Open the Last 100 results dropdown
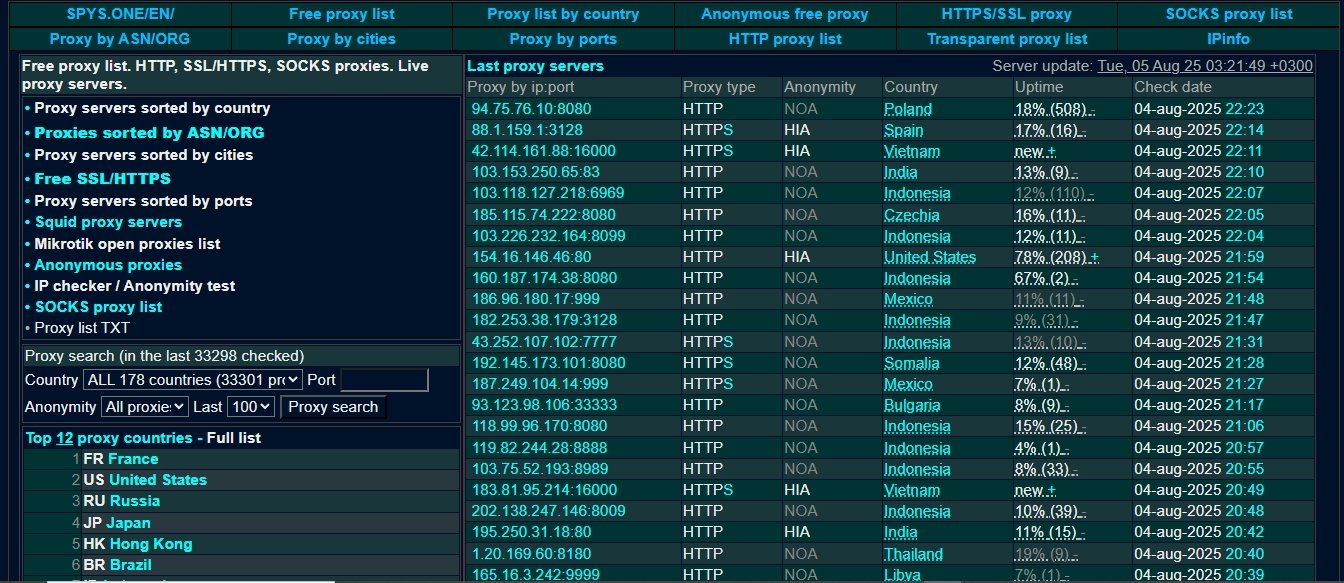1344x583 pixels. click(x=251, y=407)
